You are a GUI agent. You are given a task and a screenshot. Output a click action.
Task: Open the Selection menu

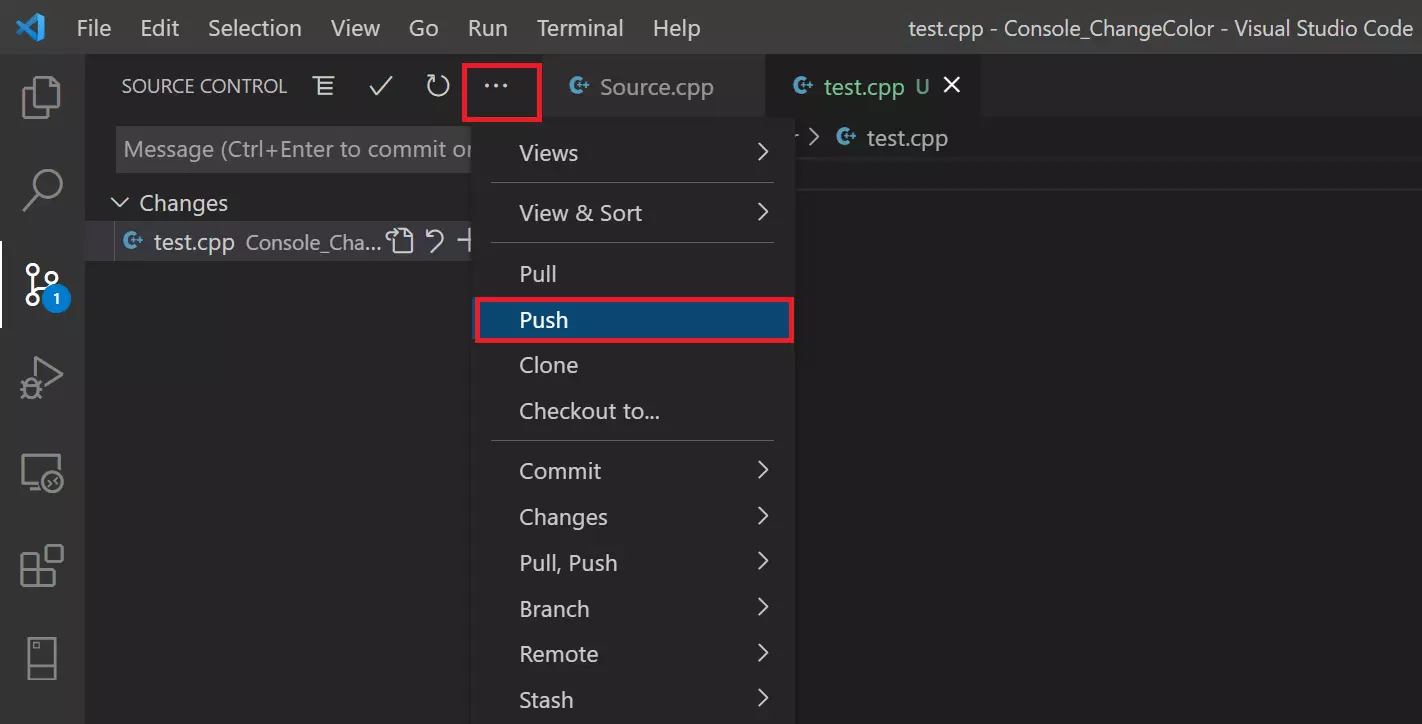click(255, 27)
